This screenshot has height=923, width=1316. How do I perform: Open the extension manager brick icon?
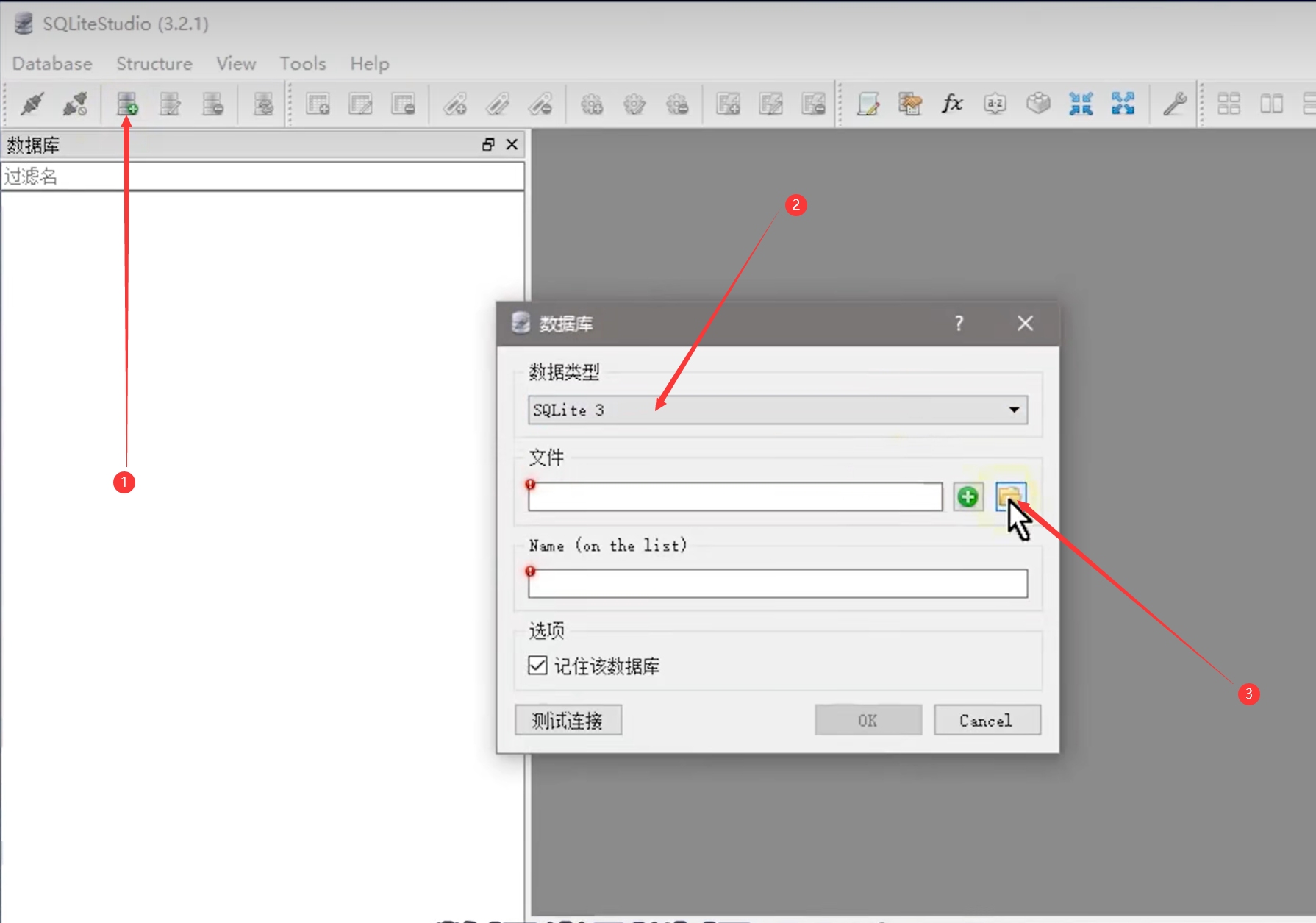point(1038,104)
